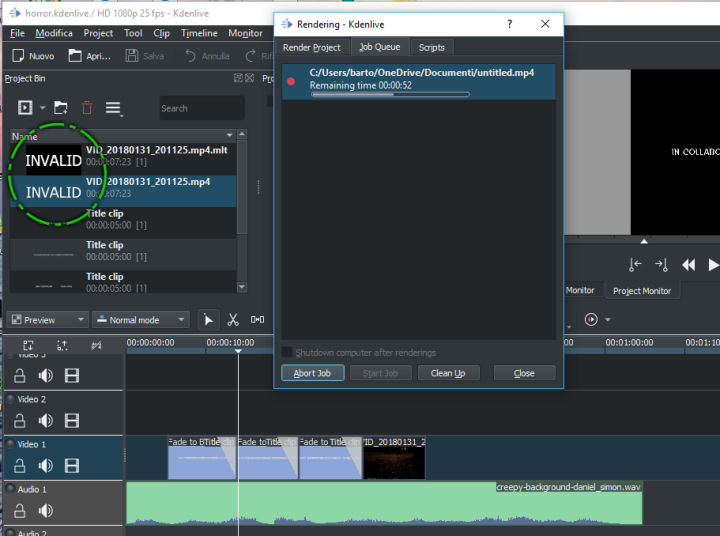
Task: Click the Nuovo new project button
Action: (x=33, y=56)
